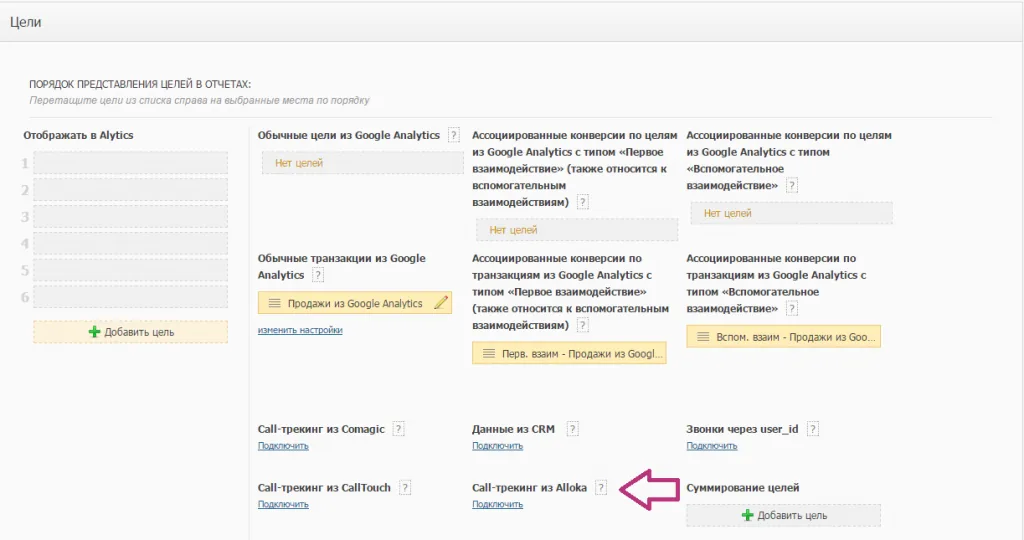Open help icon for Call-трекинг из Alloka
This screenshot has width=1024, height=540.
[601, 488]
